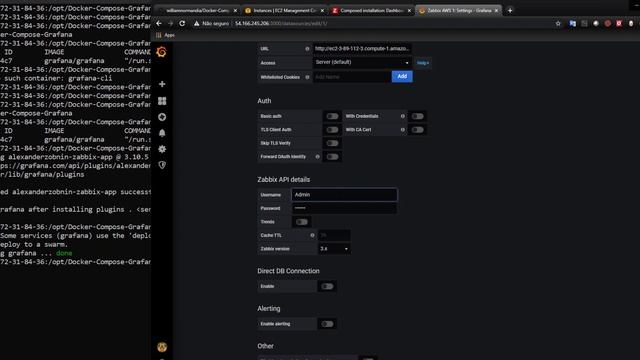Click the Help link next to Access

point(423,63)
